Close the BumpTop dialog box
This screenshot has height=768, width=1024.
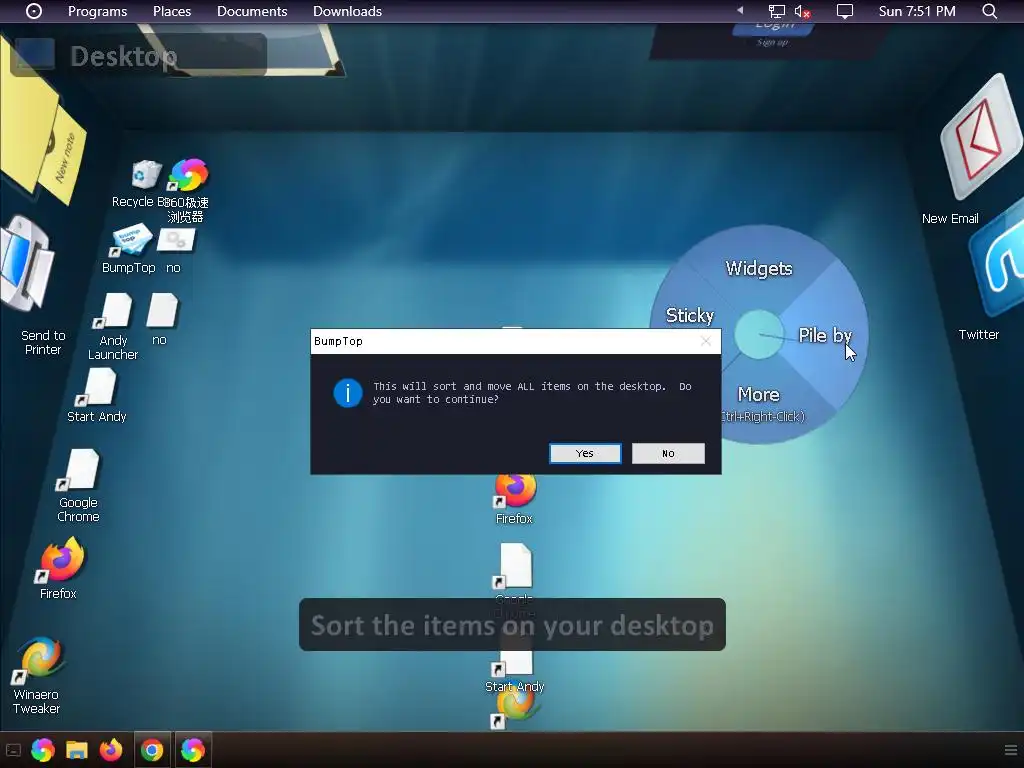(705, 341)
